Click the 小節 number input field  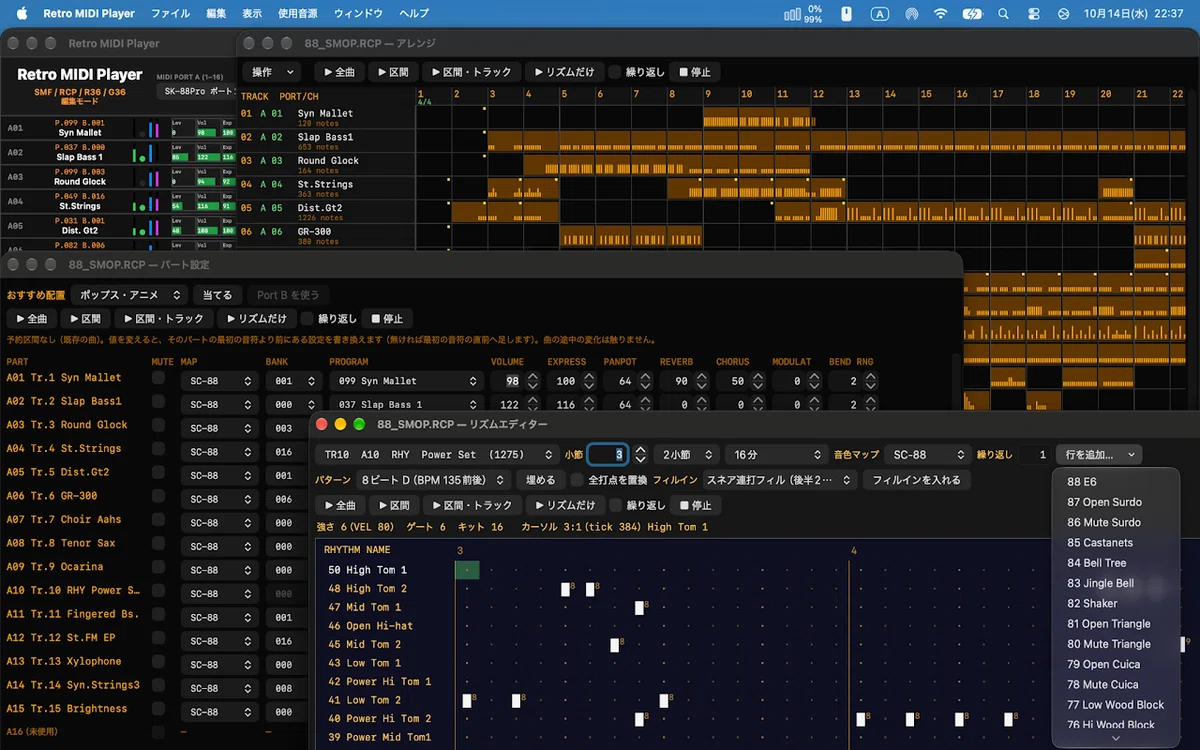coord(607,454)
